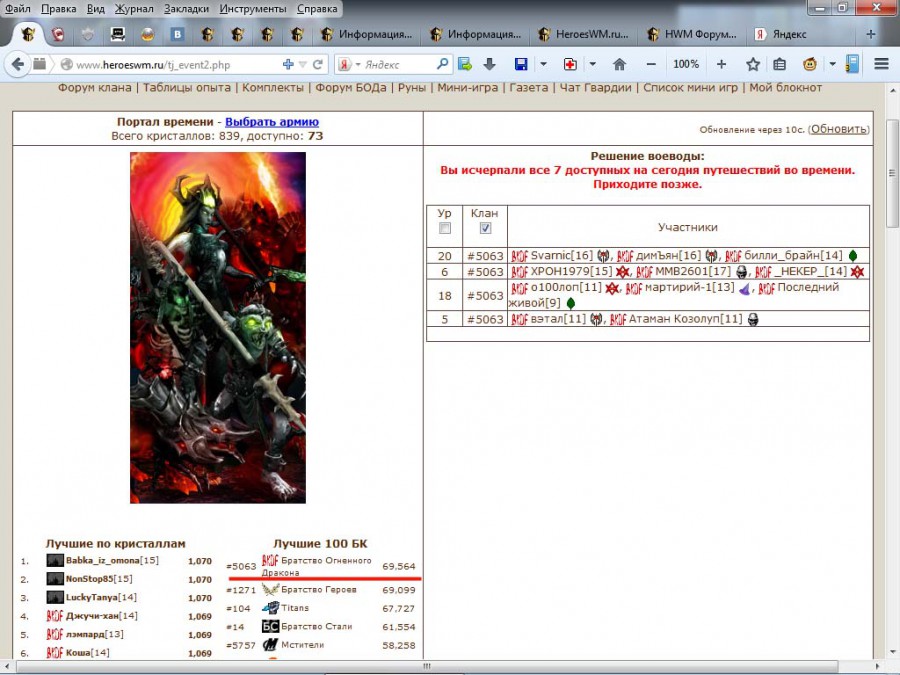
Task: Expand dropdown beside the save icon
Action: click(543, 64)
